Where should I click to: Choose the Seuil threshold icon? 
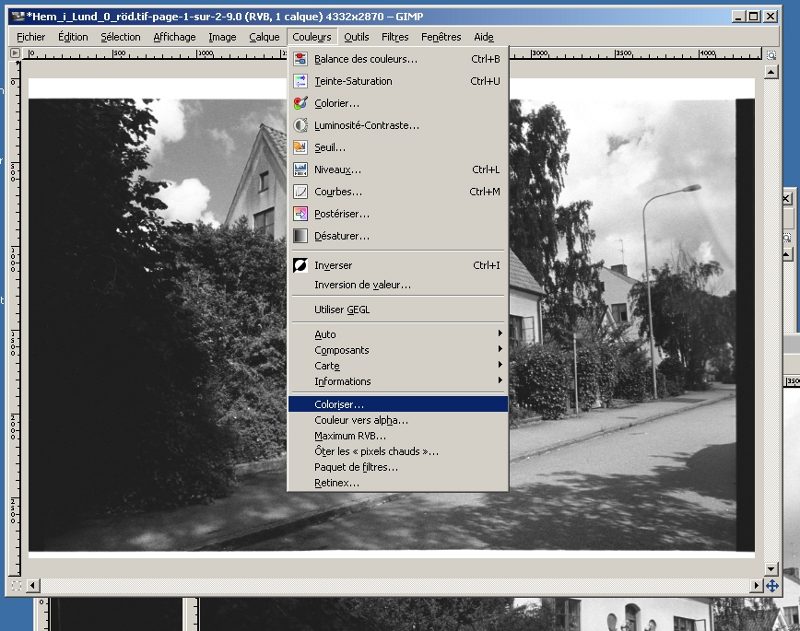click(300, 147)
